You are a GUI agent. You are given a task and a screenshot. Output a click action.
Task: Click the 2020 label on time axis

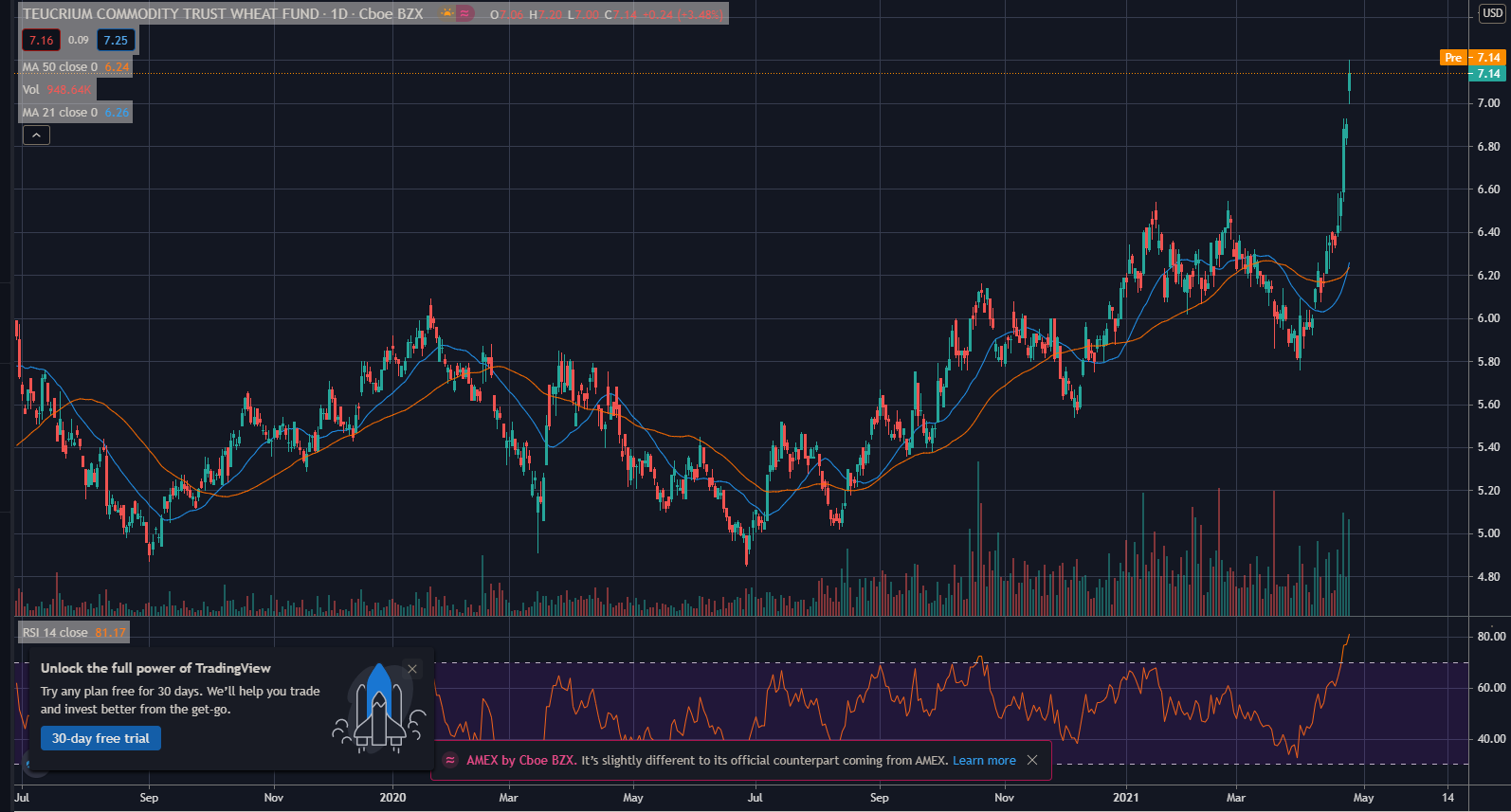pyautogui.click(x=392, y=797)
